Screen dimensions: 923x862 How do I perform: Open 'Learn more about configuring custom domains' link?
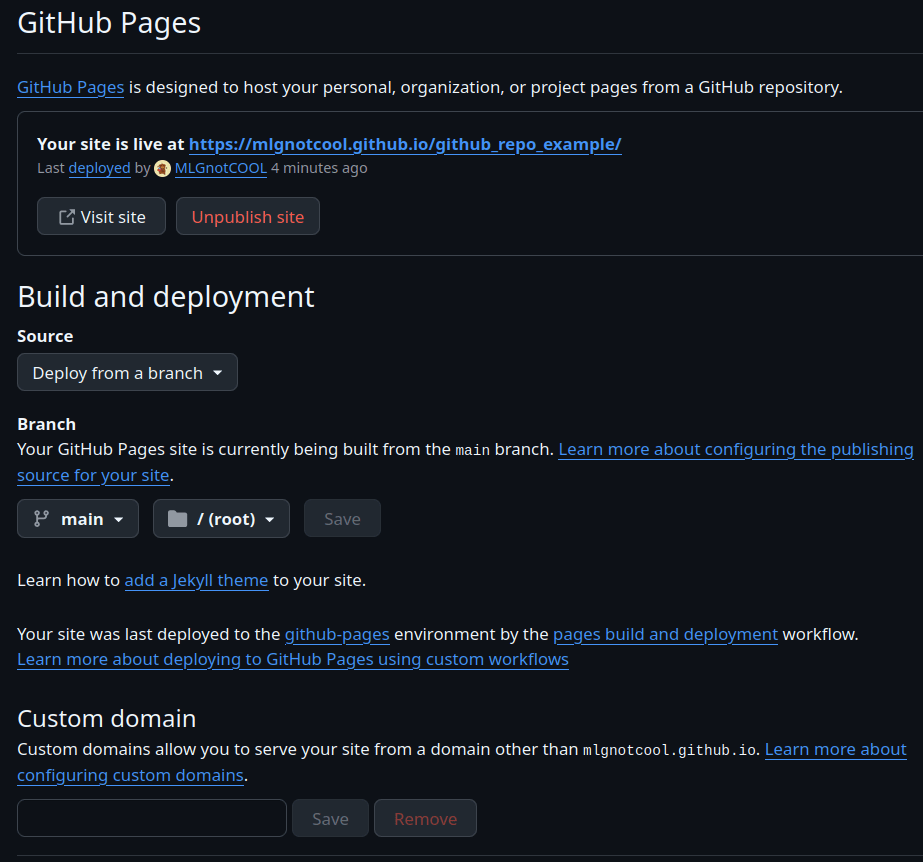(x=836, y=750)
